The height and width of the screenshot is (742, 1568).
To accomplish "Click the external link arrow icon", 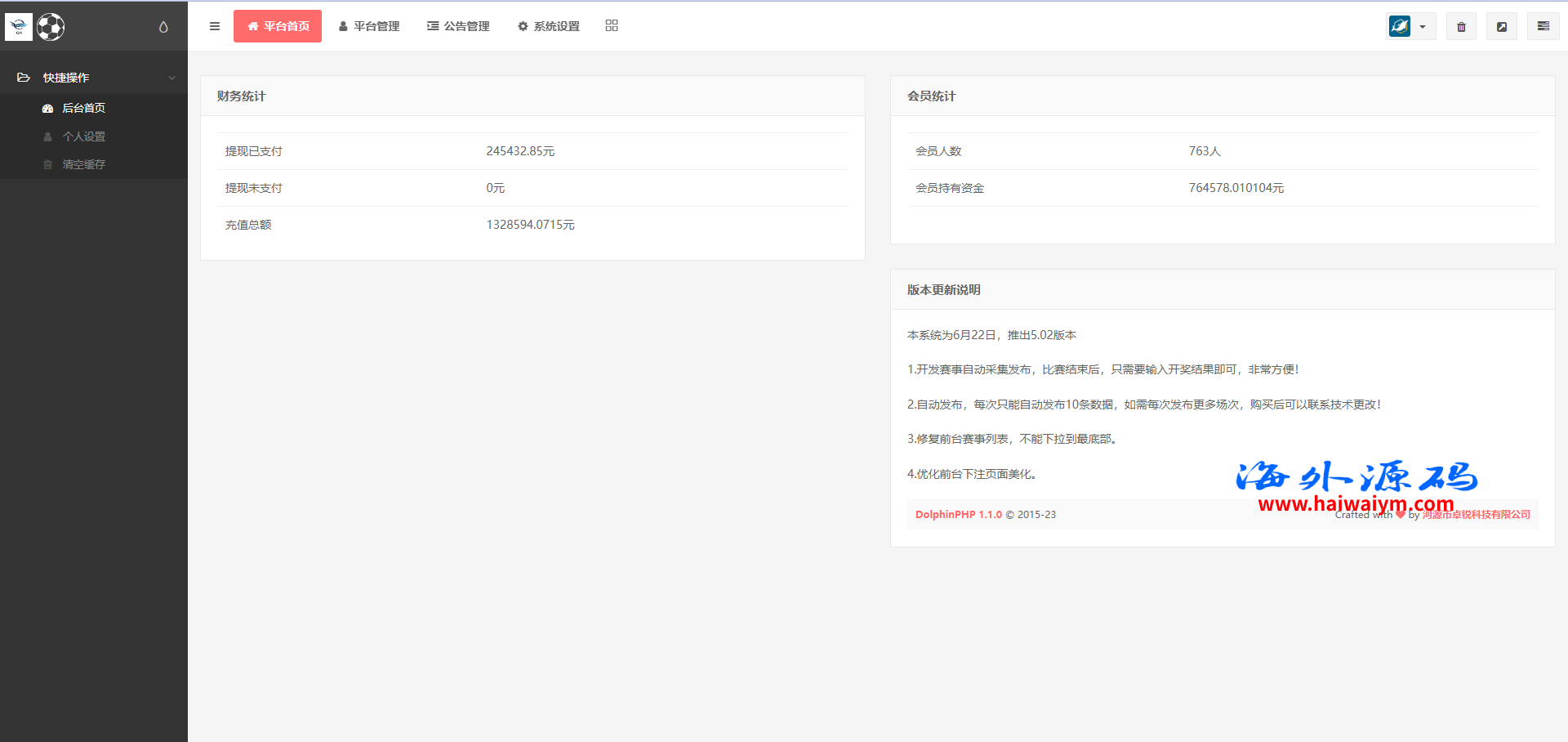I will coord(1501,27).
